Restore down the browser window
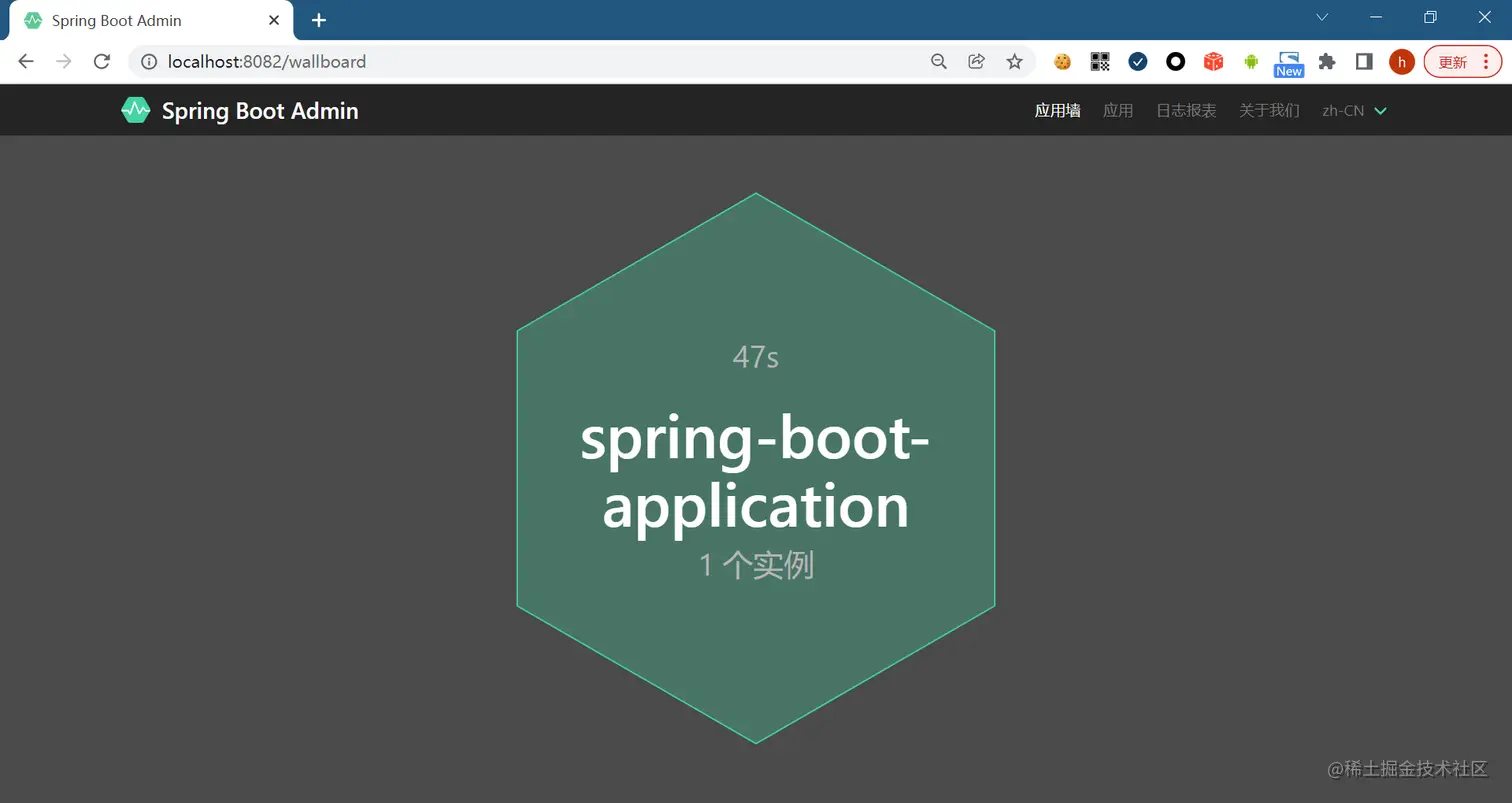This screenshot has height=803, width=1512. [x=1431, y=17]
